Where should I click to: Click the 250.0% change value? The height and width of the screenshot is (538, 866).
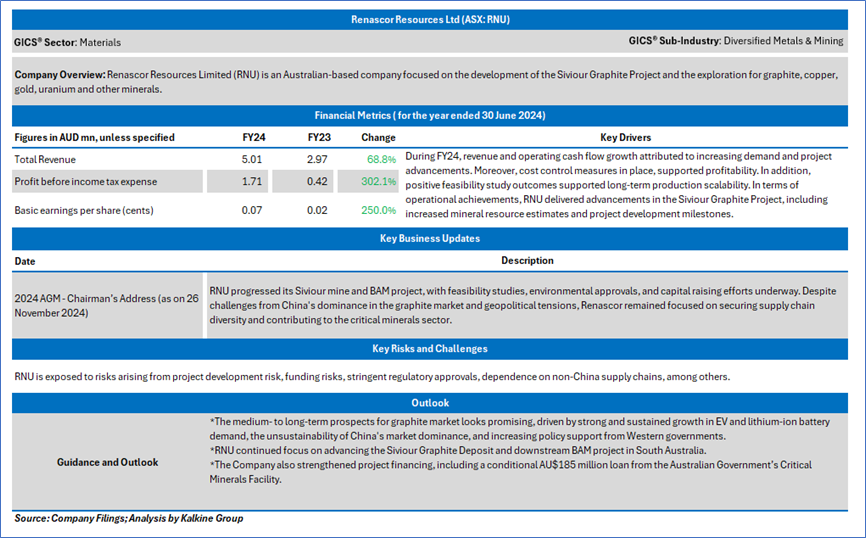click(379, 210)
